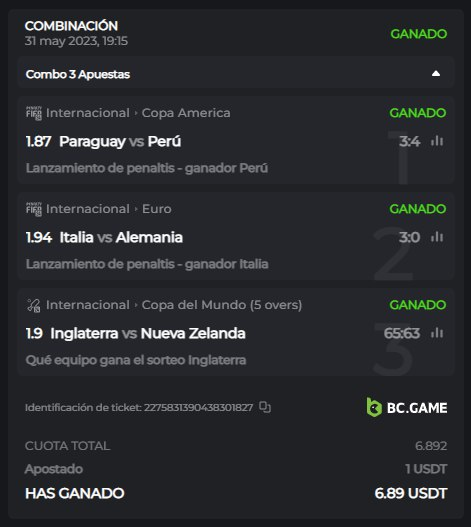Open Copa del Mundo (5 overs) link
Image resolution: width=471 pixels, height=527 pixels.
click(x=222, y=305)
